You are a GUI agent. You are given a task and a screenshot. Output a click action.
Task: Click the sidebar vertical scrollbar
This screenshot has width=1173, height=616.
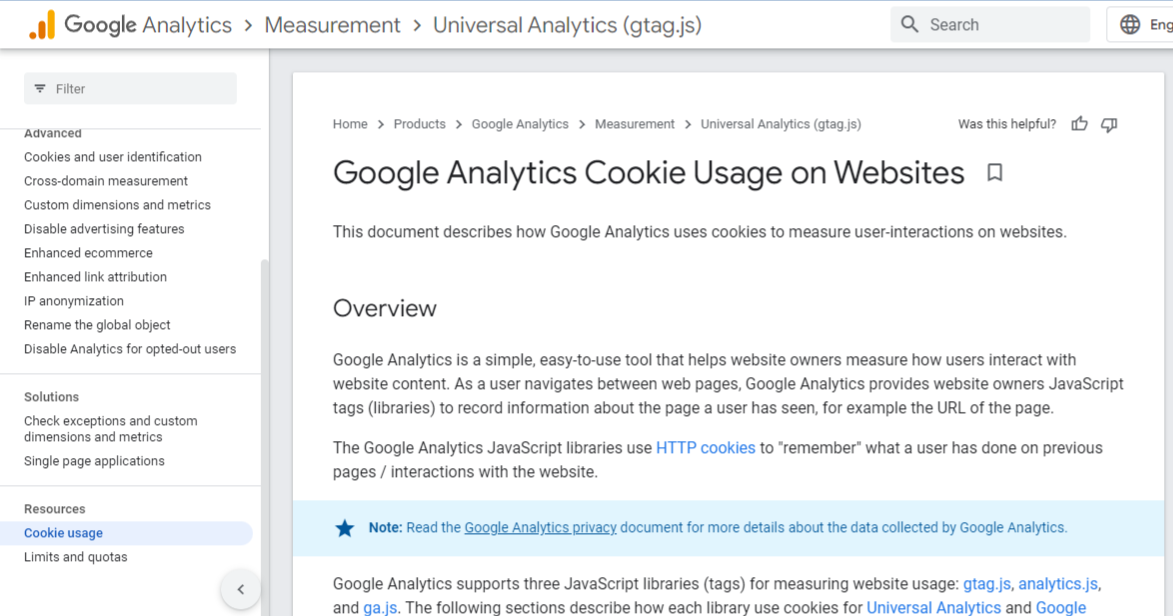tap(265, 400)
